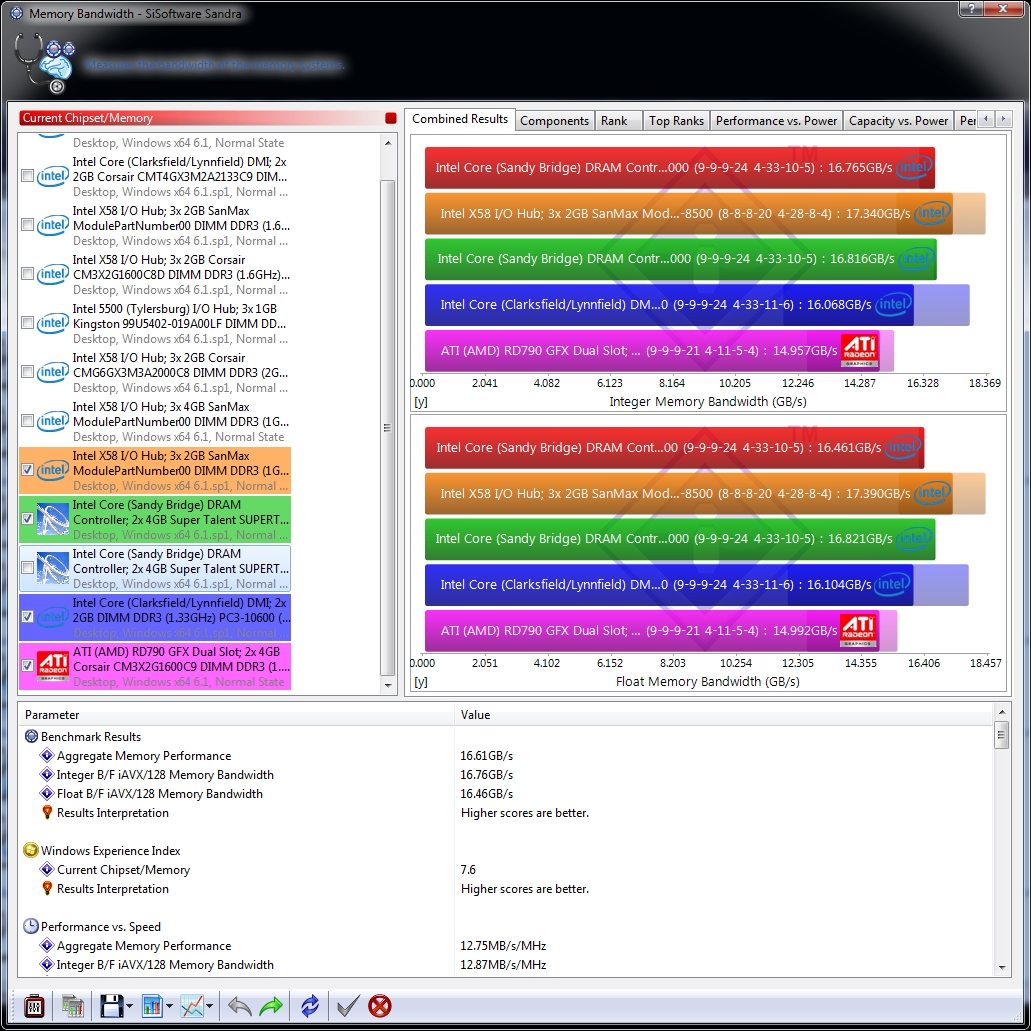This screenshot has height=1031, width=1031.
Task: Check the X58 Corsair CMG6GX3M3A2000C8 checkbox
Action: (28, 372)
